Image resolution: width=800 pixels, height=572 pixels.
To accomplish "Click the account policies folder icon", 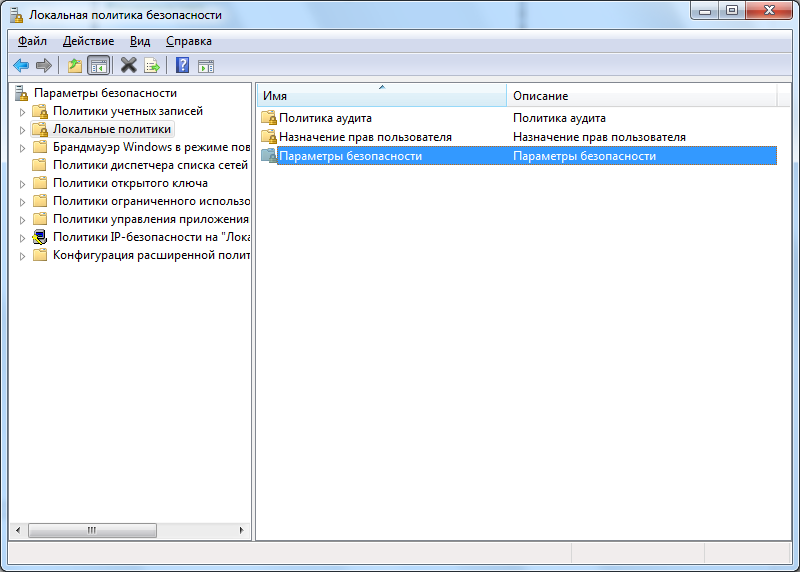I will point(40,111).
